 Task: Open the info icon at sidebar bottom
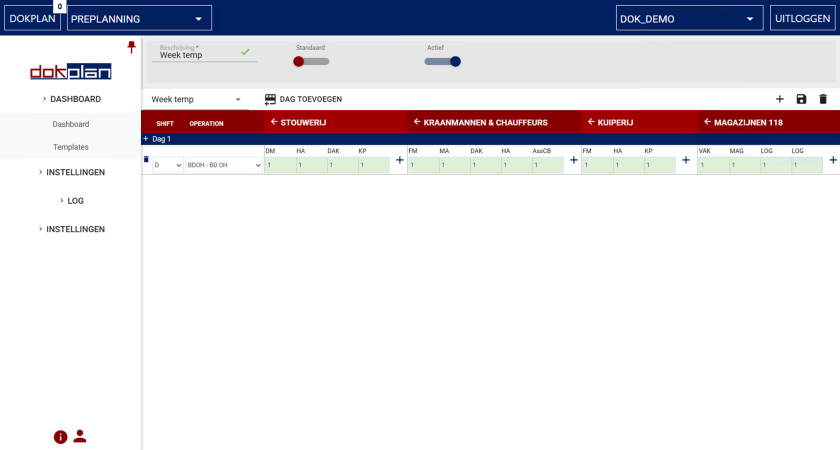pyautogui.click(x=60, y=436)
